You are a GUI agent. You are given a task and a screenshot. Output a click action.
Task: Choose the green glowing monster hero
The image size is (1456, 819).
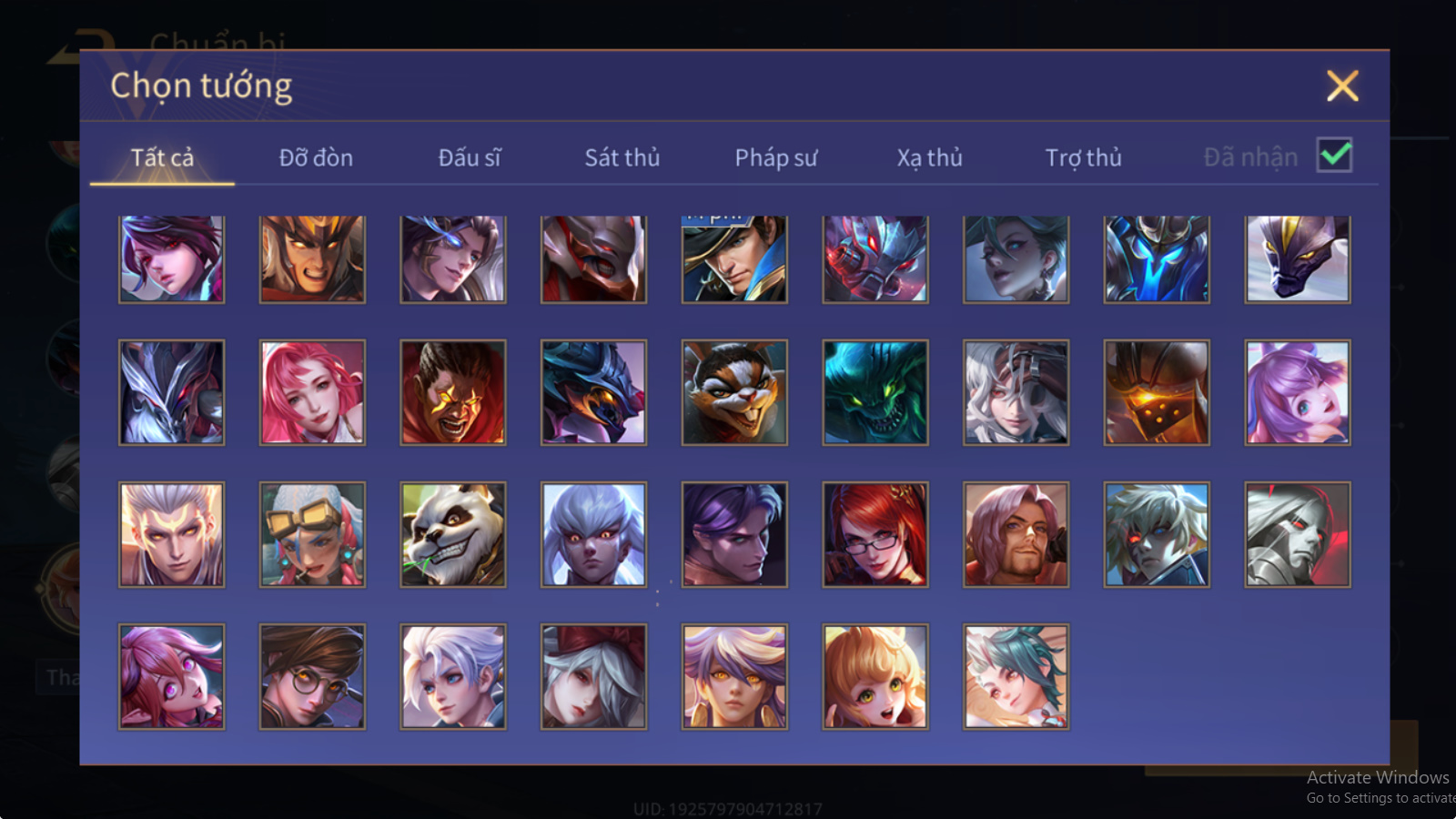click(x=875, y=393)
